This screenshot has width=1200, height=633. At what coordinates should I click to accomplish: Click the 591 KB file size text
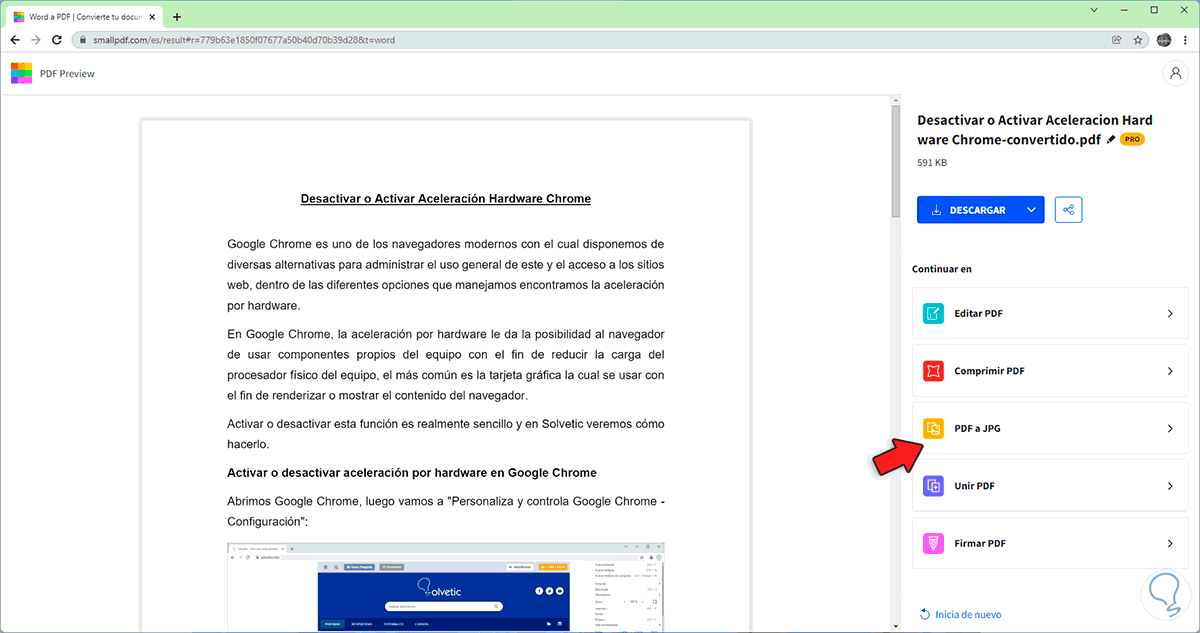(x=932, y=162)
